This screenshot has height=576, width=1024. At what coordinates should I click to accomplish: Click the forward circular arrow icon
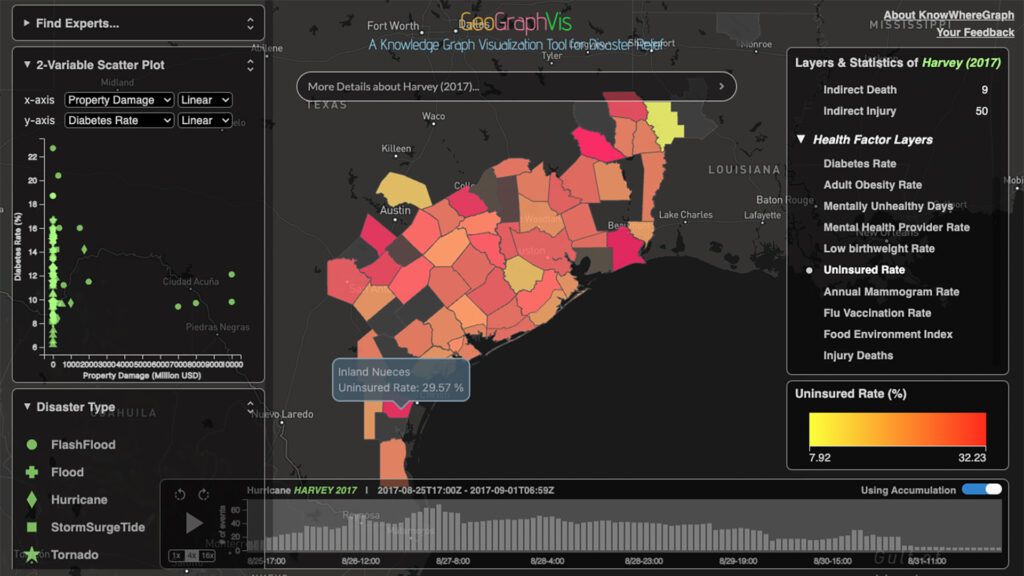pos(204,494)
